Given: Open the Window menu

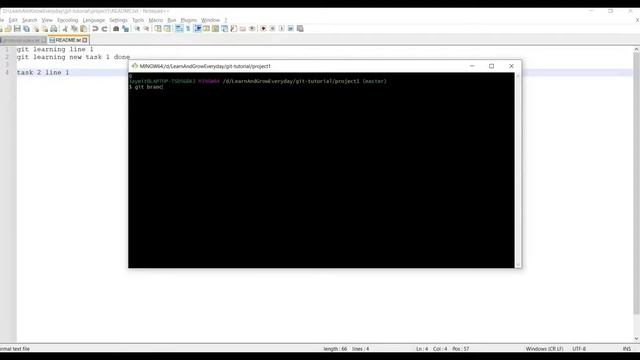Looking at the screenshot, I should (210, 20).
